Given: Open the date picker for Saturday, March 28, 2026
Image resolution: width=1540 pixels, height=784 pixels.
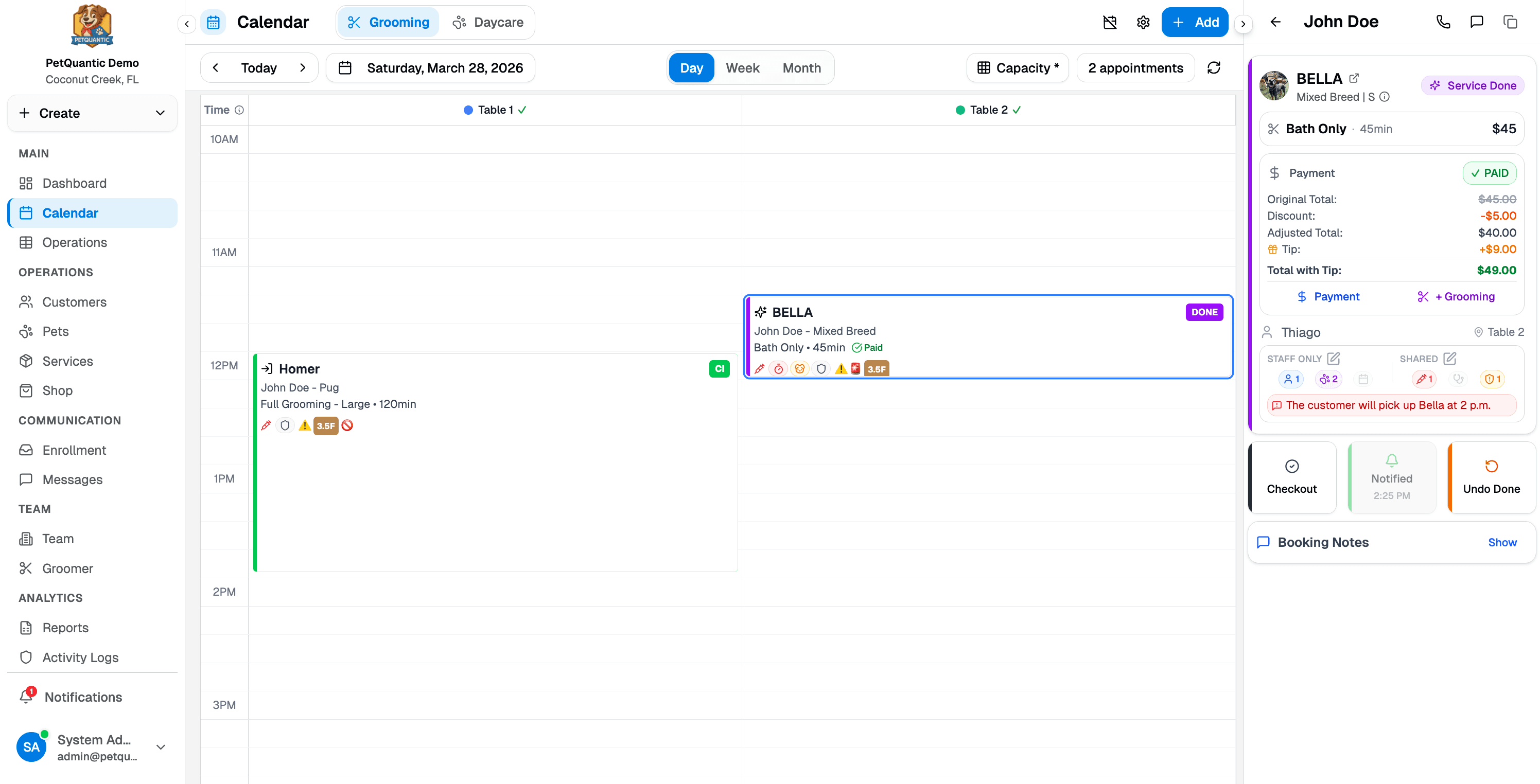Looking at the screenshot, I should (430, 67).
